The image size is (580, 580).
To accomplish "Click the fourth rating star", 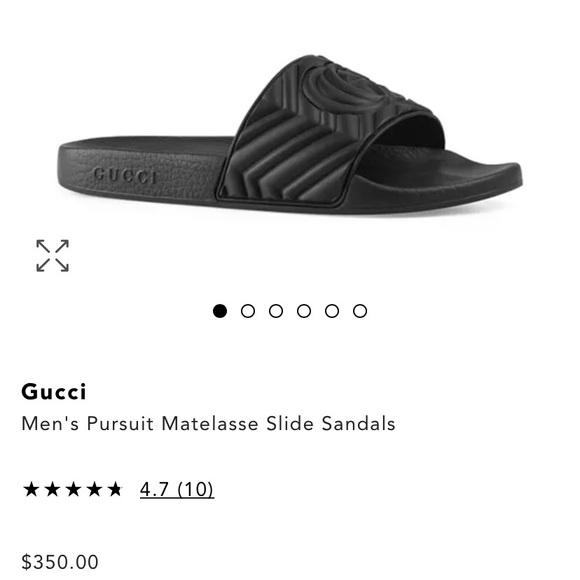I will coord(94,489).
